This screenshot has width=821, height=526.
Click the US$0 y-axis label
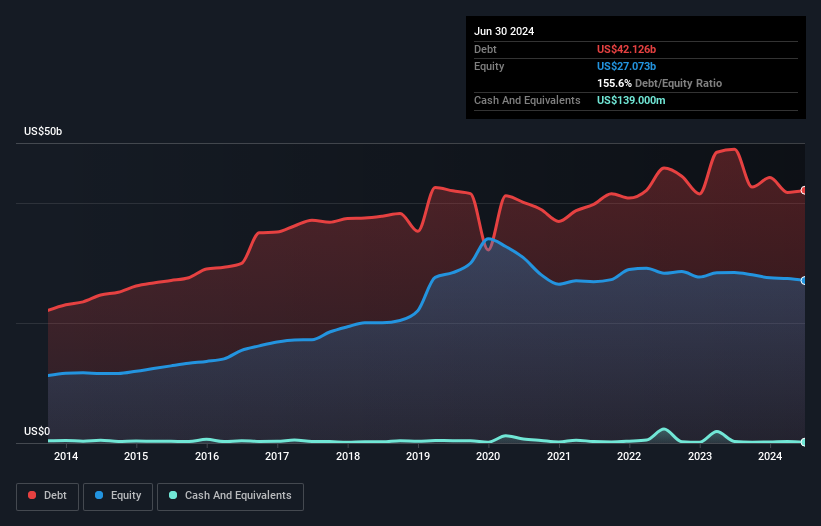click(x=37, y=431)
